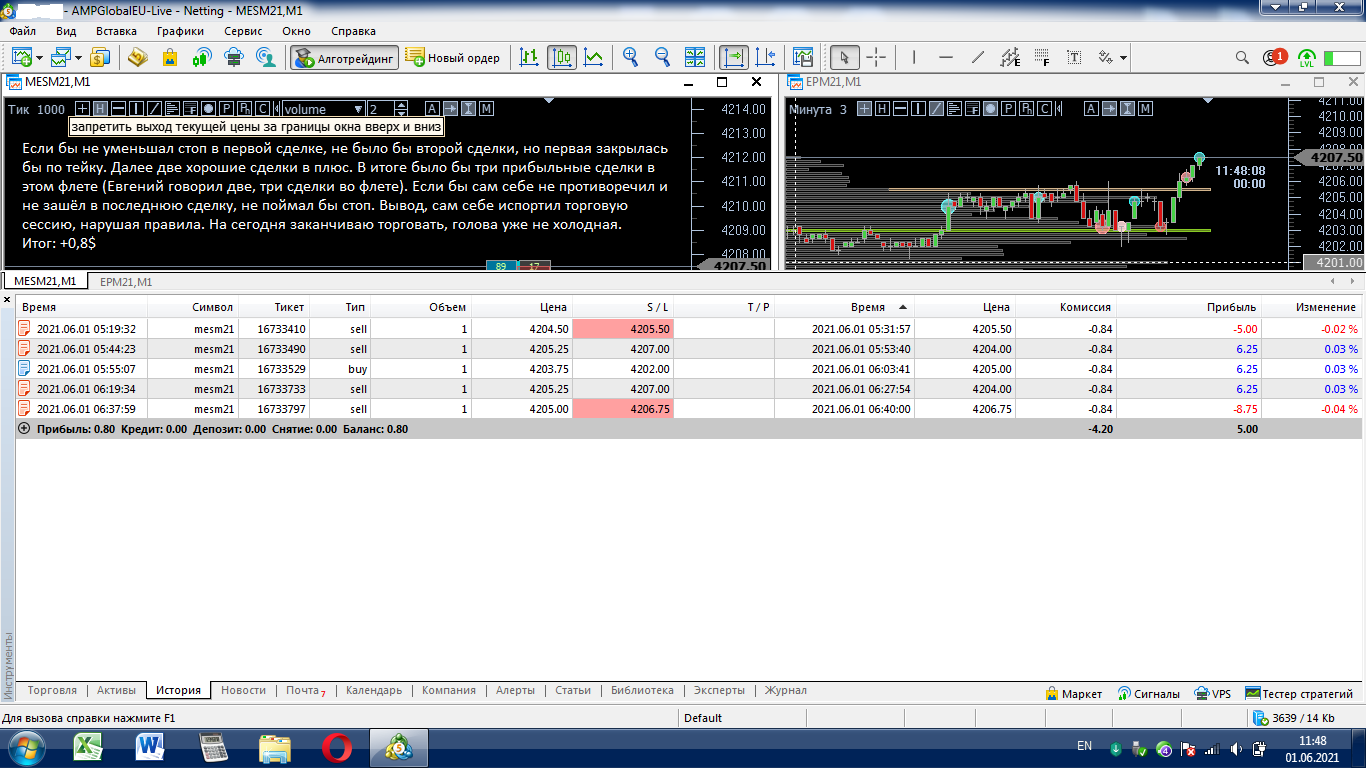Click the green LVL level icon

click(x=1307, y=57)
